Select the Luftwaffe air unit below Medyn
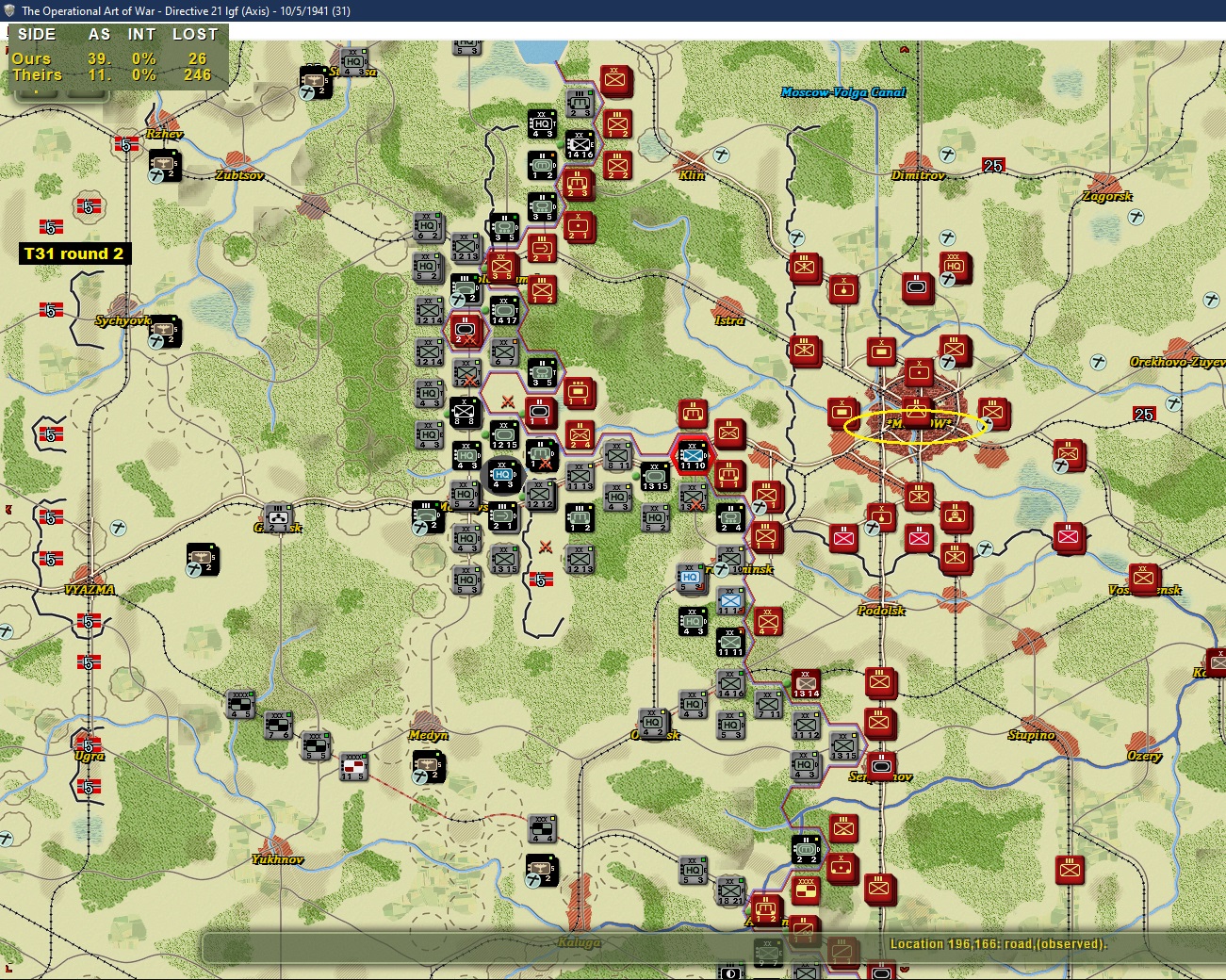Image resolution: width=1226 pixels, height=980 pixels. 429,766
